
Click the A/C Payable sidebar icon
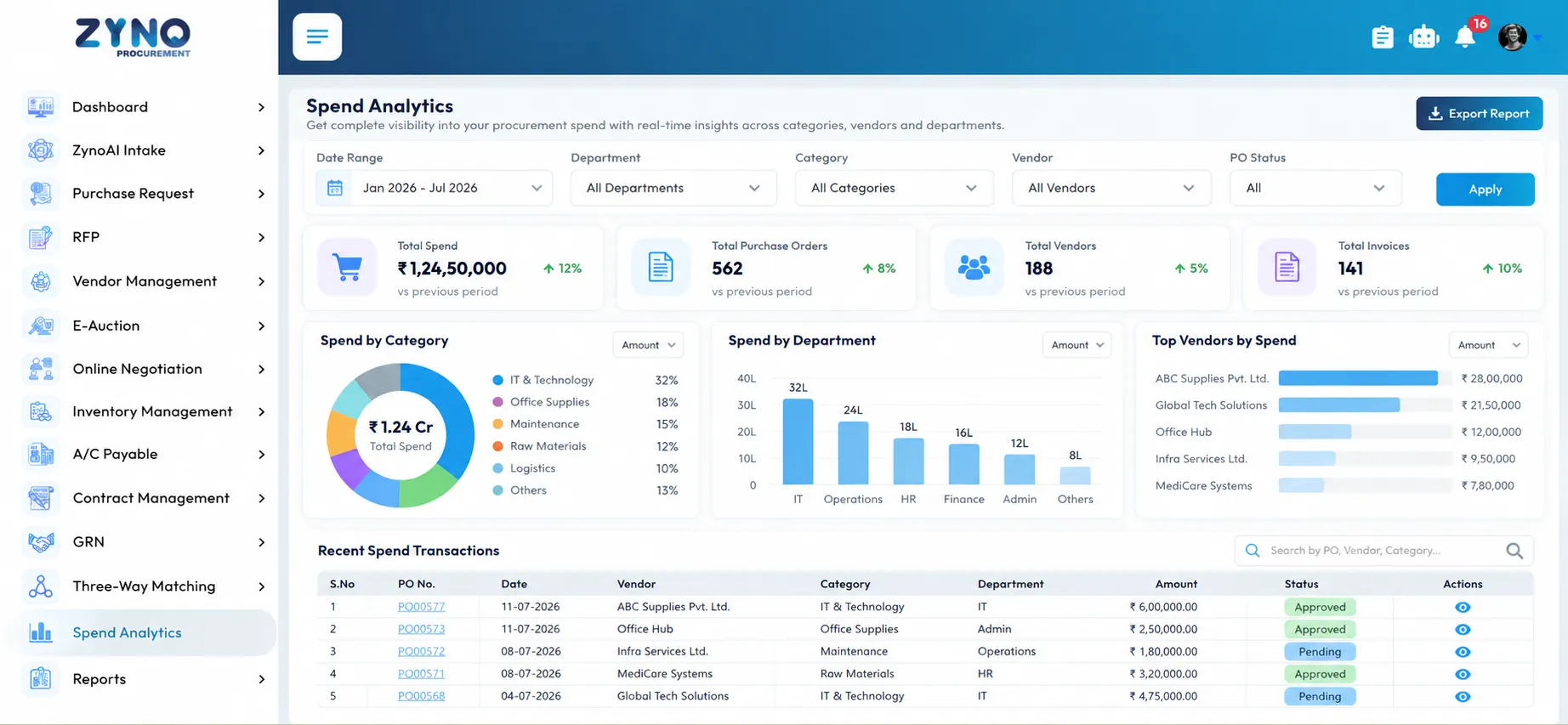point(41,454)
